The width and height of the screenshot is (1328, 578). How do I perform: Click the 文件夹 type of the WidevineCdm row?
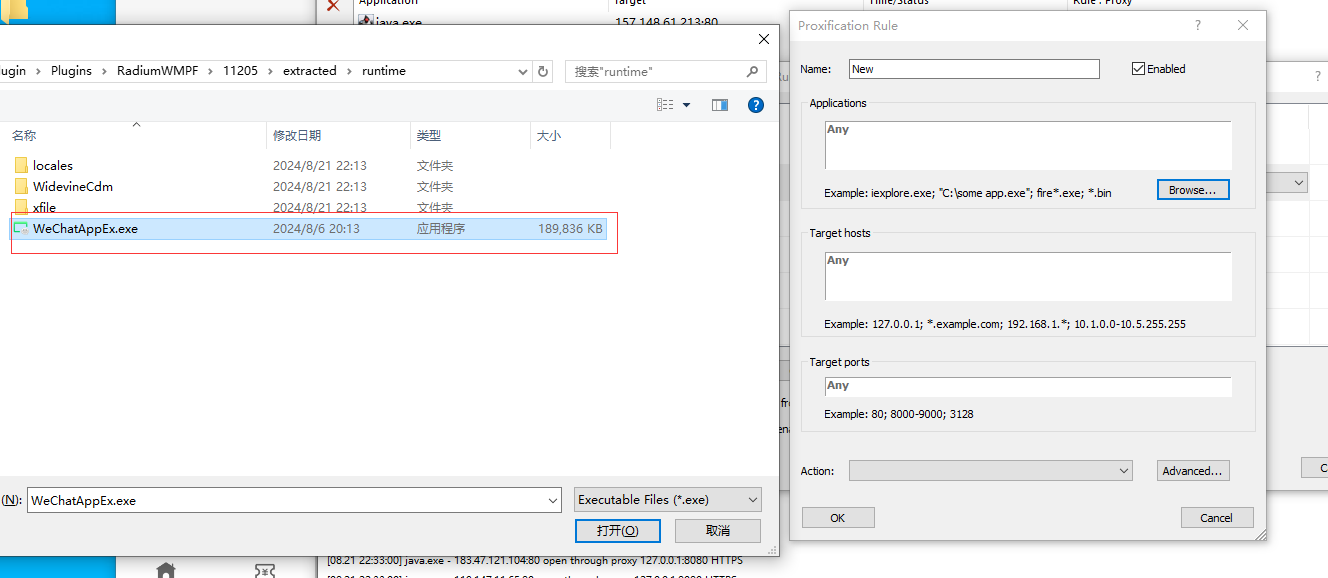tap(435, 186)
